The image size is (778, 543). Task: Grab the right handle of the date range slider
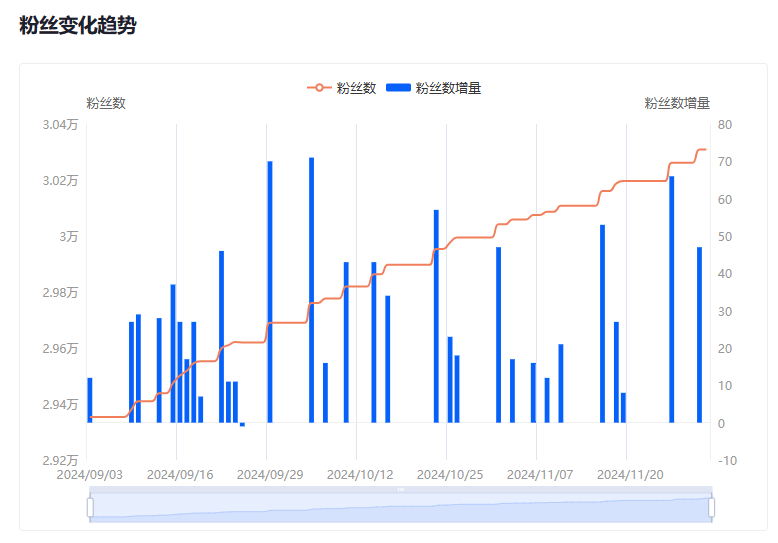[x=712, y=508]
